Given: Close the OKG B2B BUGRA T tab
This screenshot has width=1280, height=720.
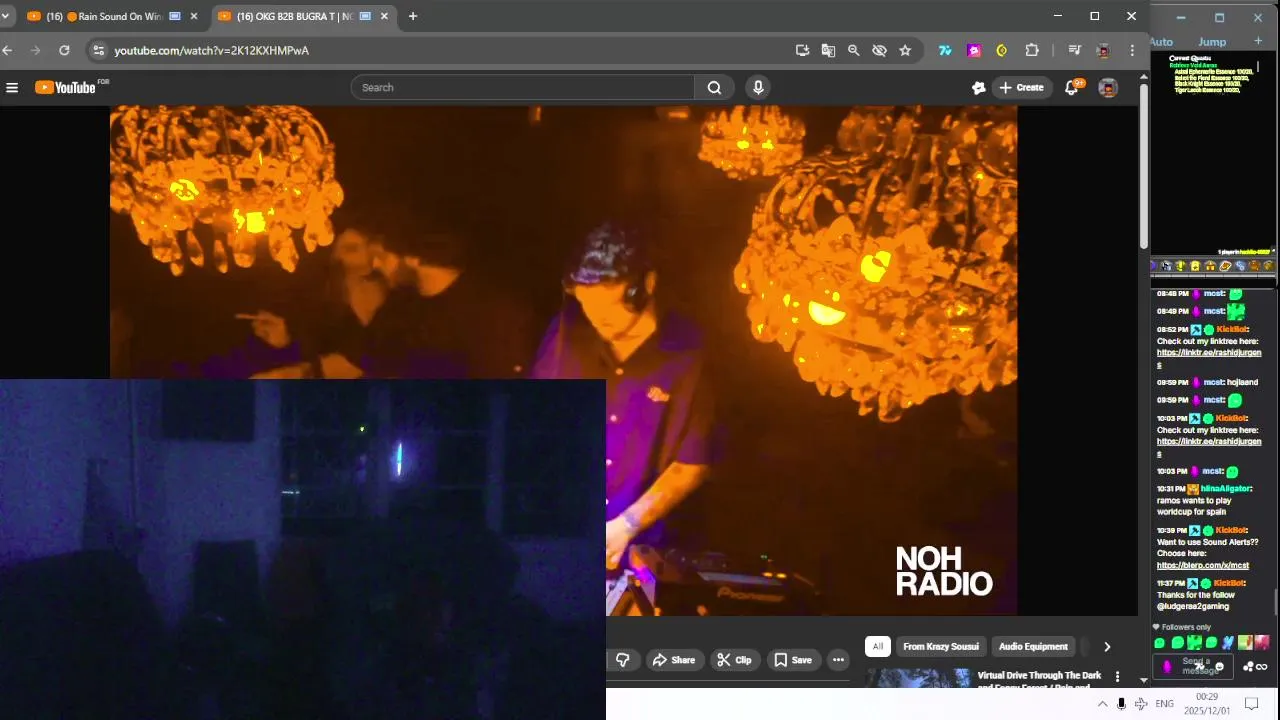Looking at the screenshot, I should pos(384,17).
